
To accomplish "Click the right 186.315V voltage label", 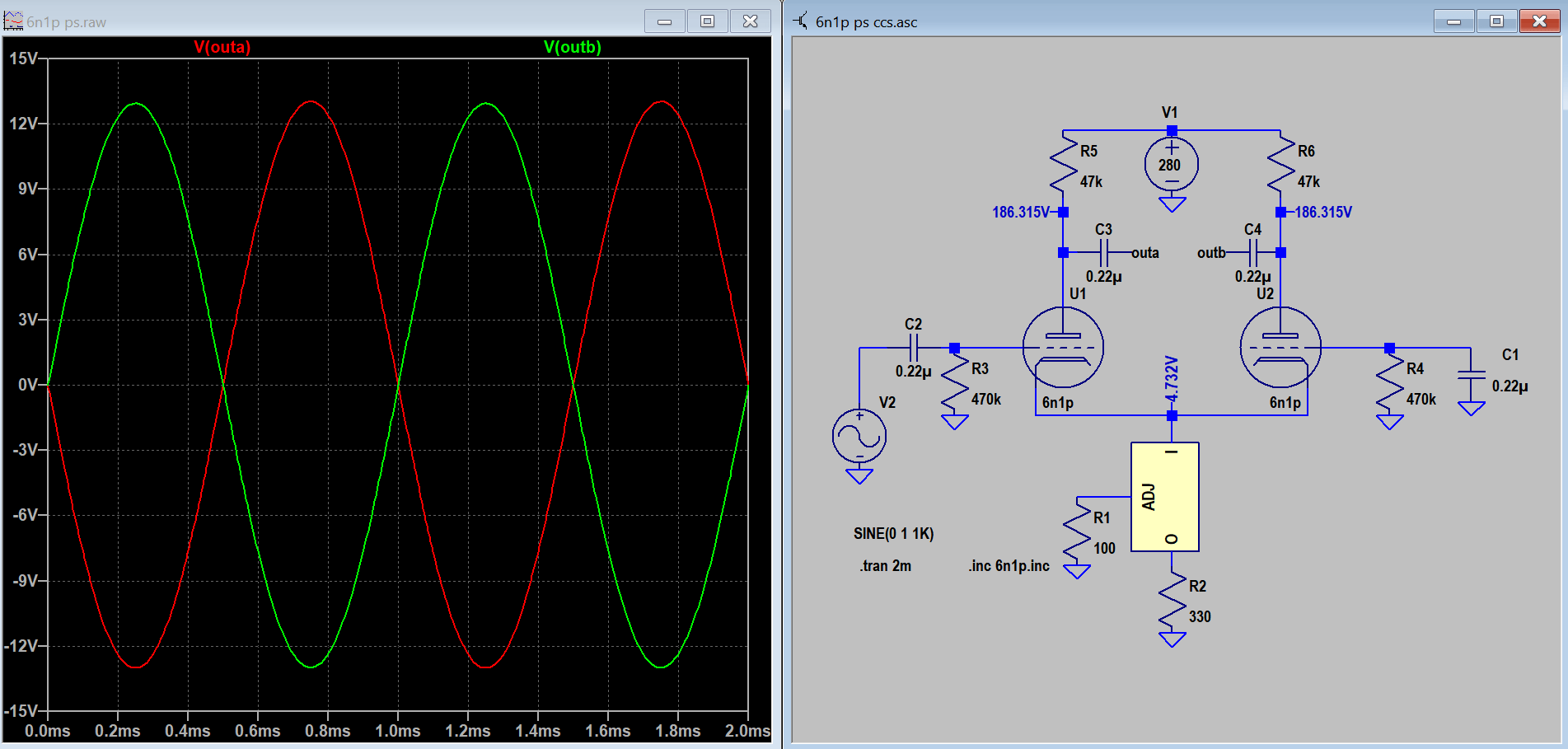I will pyautogui.click(x=1323, y=213).
